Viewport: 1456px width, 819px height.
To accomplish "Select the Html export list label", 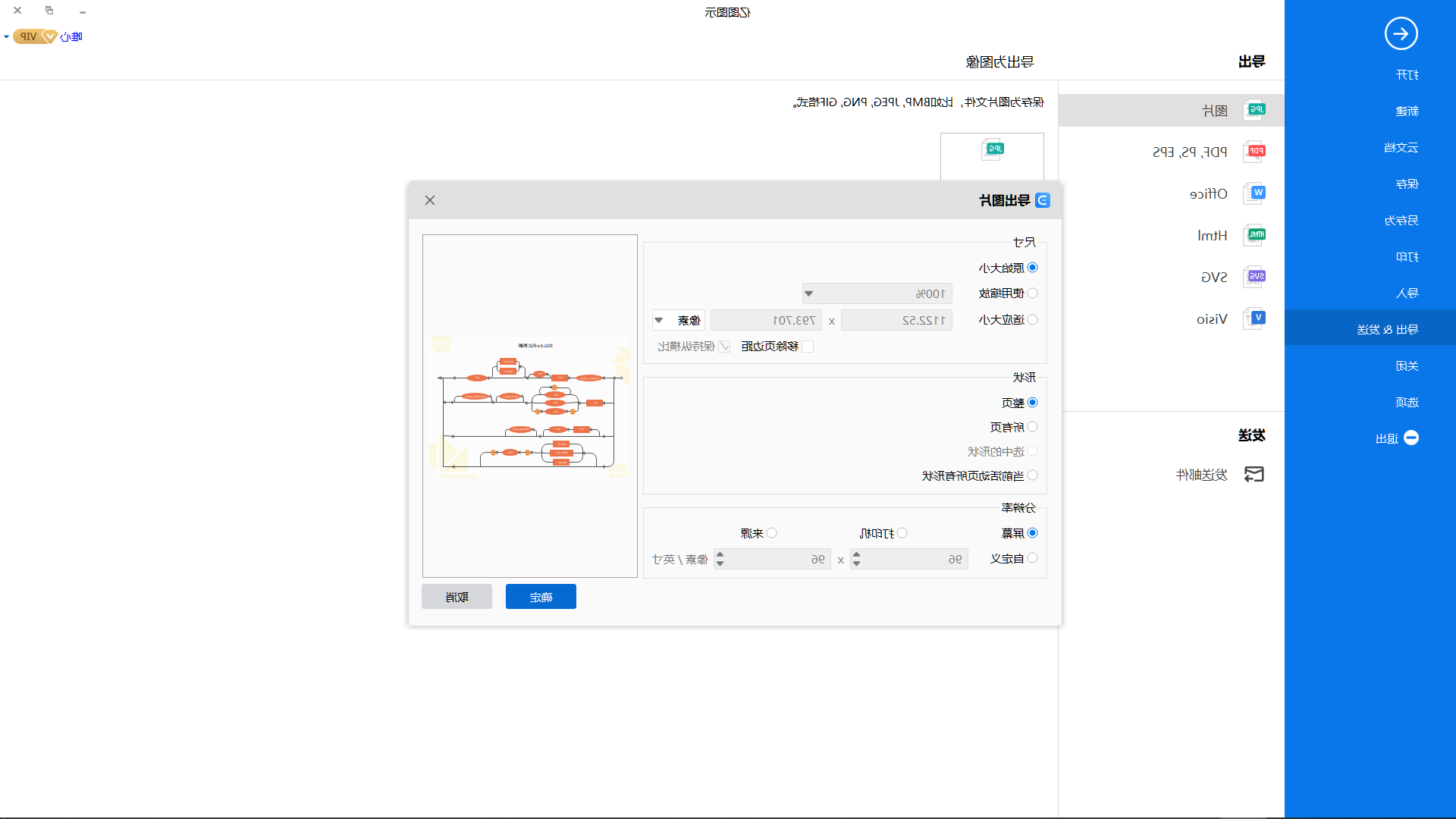I will [x=1213, y=236].
